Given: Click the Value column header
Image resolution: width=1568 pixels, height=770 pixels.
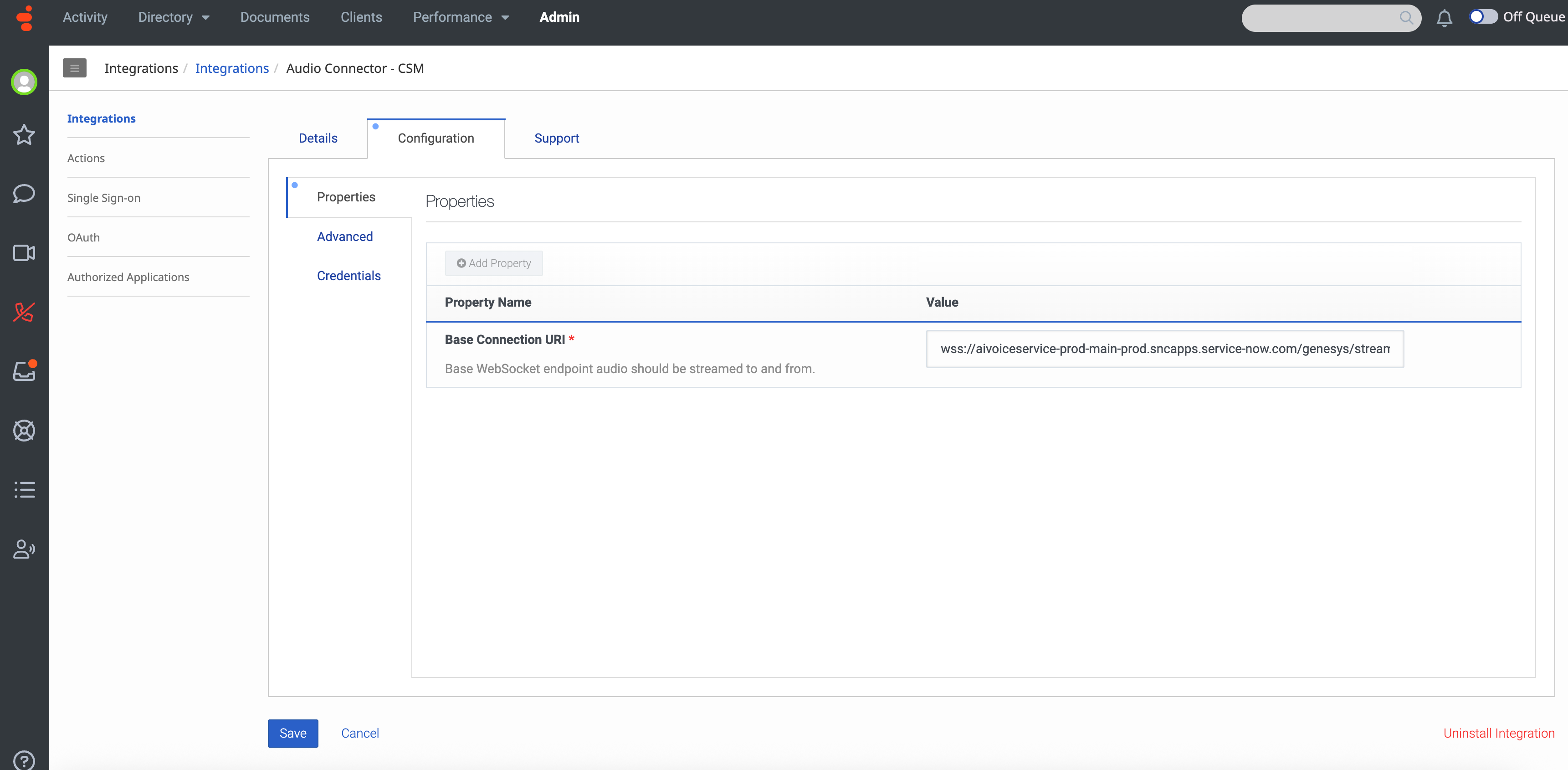Looking at the screenshot, I should [x=942, y=302].
